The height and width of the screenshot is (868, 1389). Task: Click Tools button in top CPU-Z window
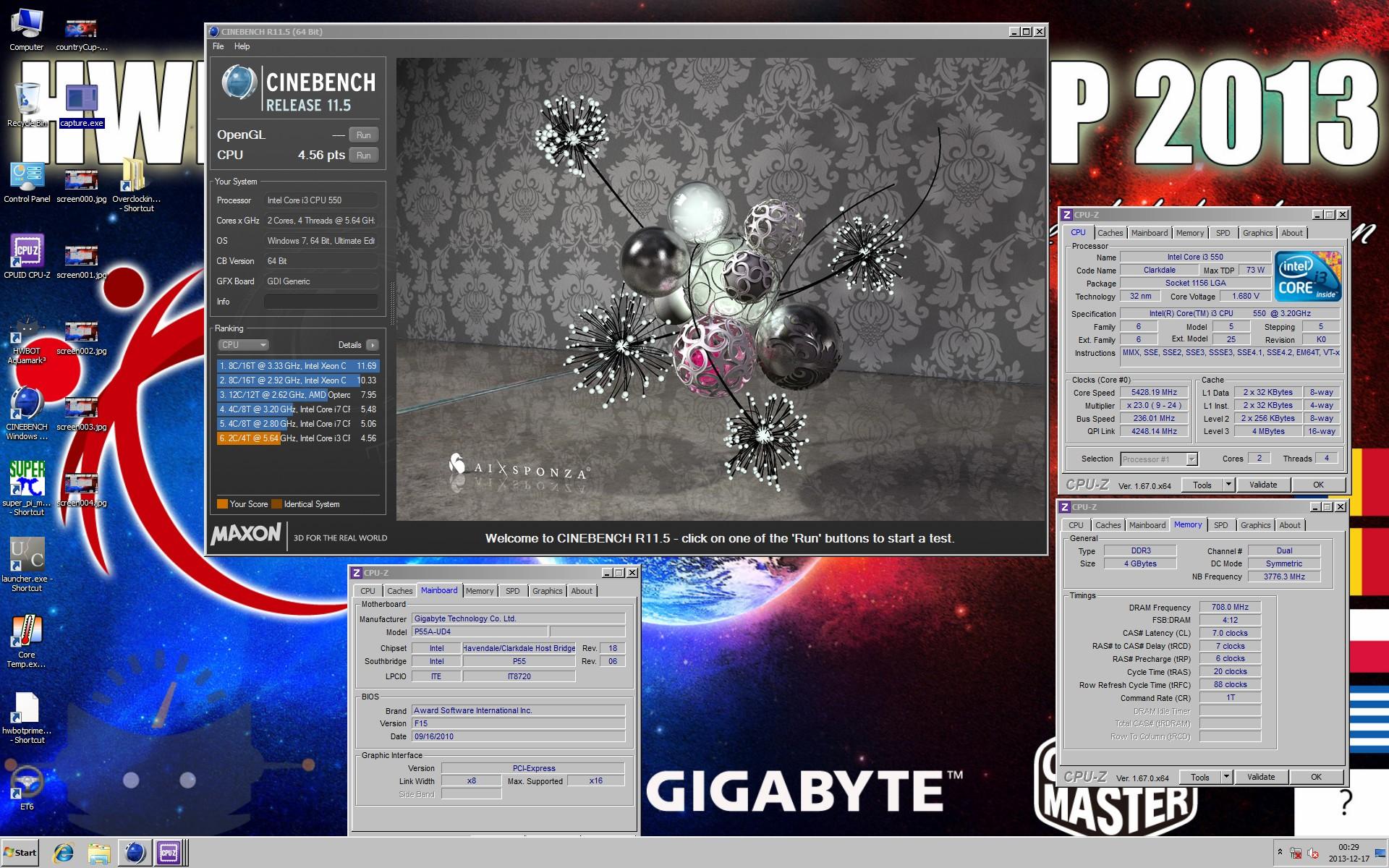[1202, 485]
